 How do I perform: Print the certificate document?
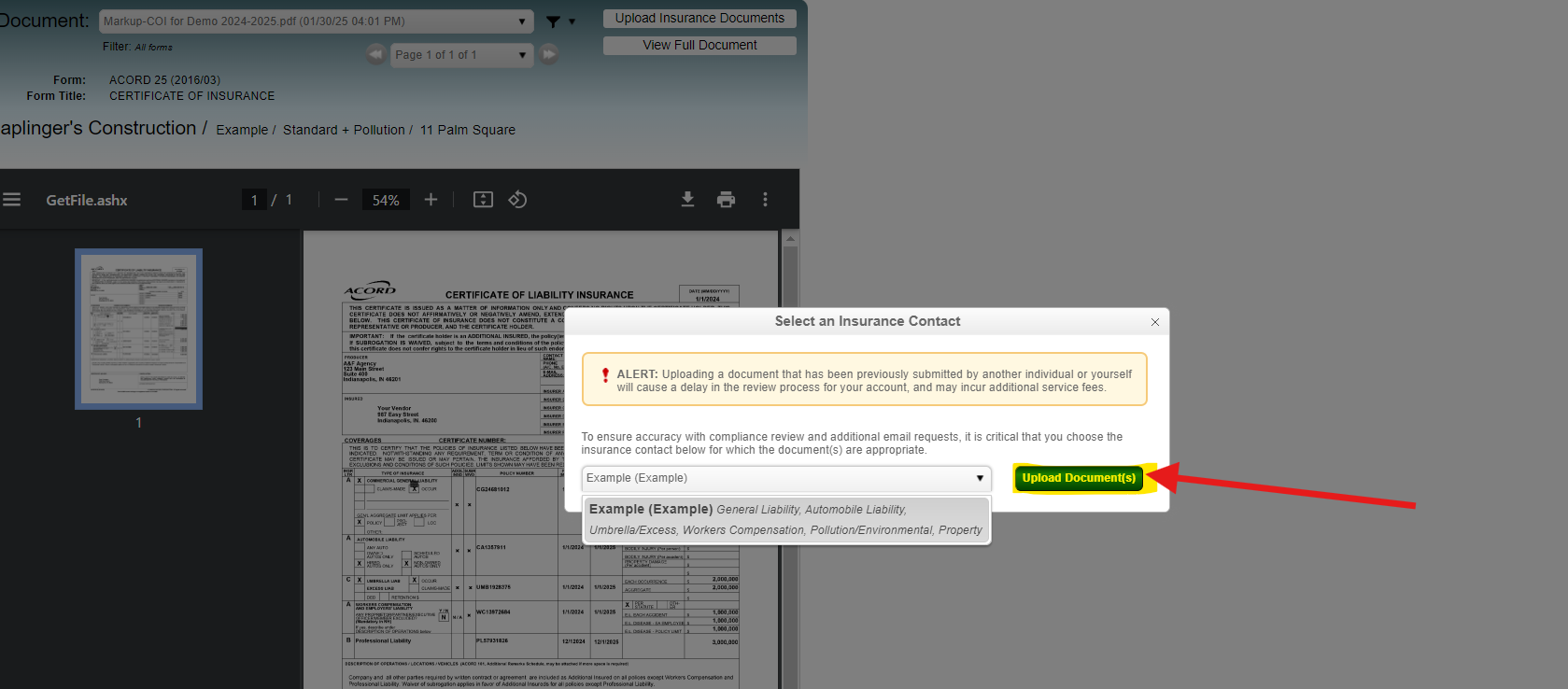point(726,200)
